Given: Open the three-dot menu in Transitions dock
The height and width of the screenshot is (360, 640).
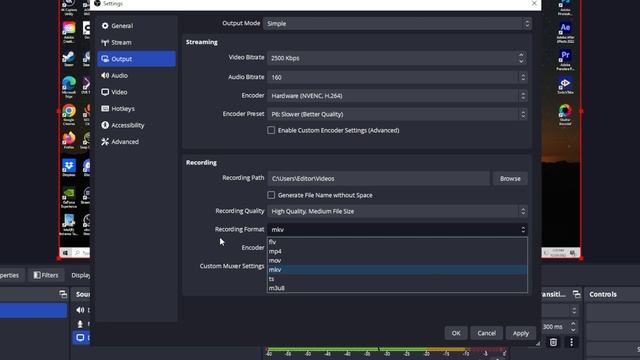Looking at the screenshot, I should 571,342.
